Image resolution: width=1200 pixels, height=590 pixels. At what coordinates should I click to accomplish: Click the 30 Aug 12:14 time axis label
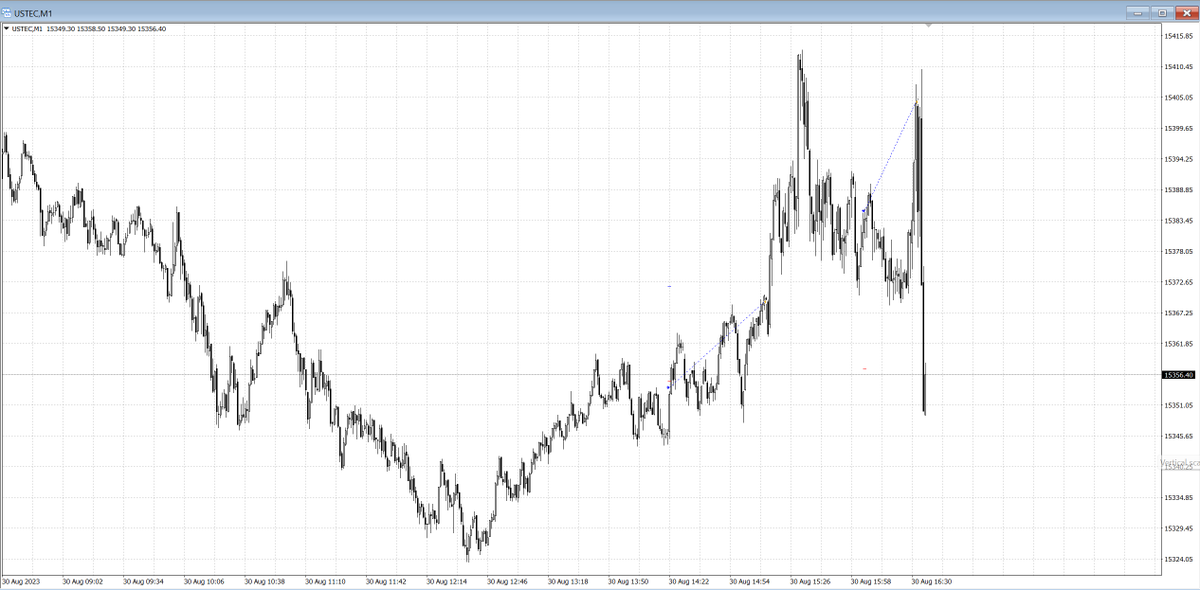point(446,580)
